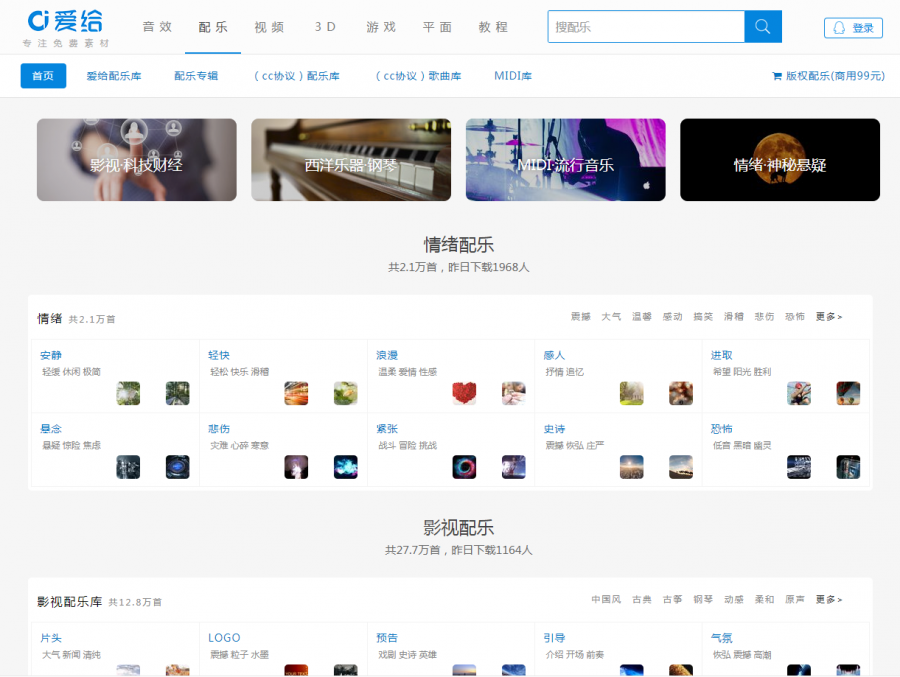Click the QQ penguin icon in 登录 button
Viewport: 900px width, 677px height.
839,28
